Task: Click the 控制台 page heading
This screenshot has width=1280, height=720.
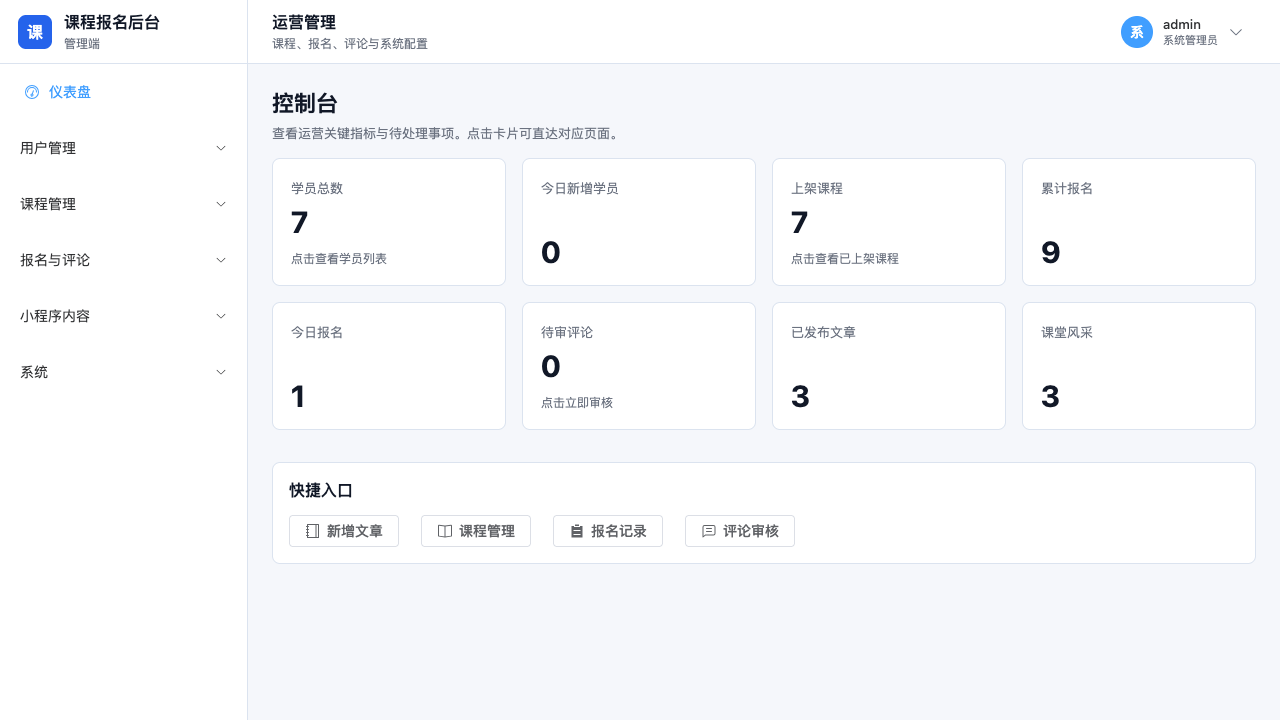Action: (x=305, y=104)
